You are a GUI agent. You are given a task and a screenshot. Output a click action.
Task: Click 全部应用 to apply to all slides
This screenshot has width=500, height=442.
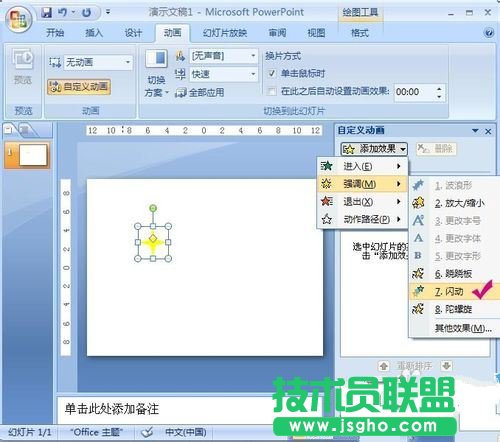[x=200, y=92]
